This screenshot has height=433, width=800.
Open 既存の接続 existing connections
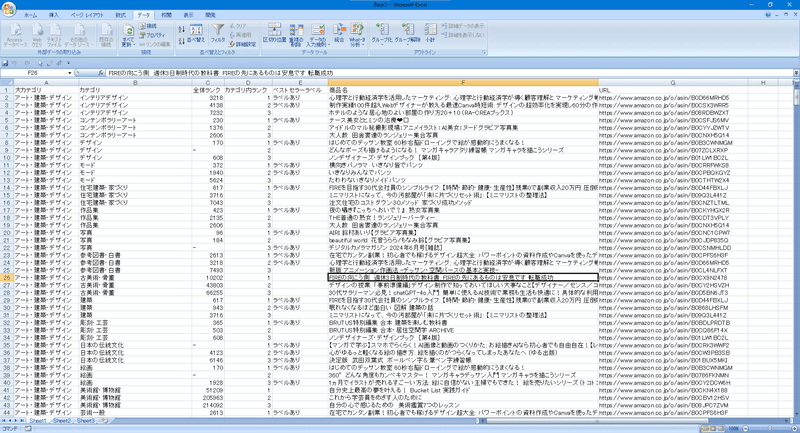tap(106, 35)
